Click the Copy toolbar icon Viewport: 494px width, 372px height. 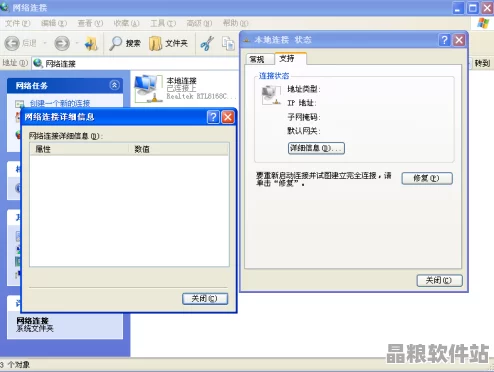point(228,43)
